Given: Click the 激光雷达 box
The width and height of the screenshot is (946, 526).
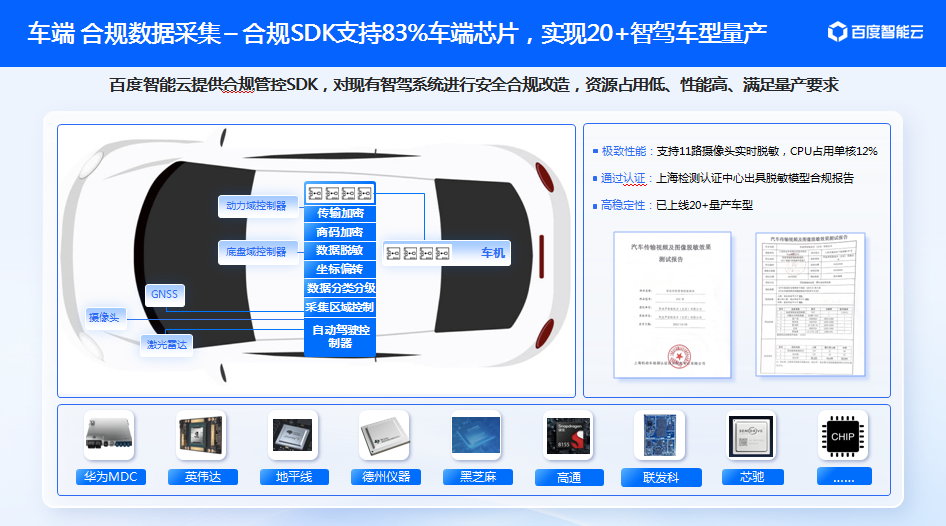Looking at the screenshot, I should (x=167, y=344).
